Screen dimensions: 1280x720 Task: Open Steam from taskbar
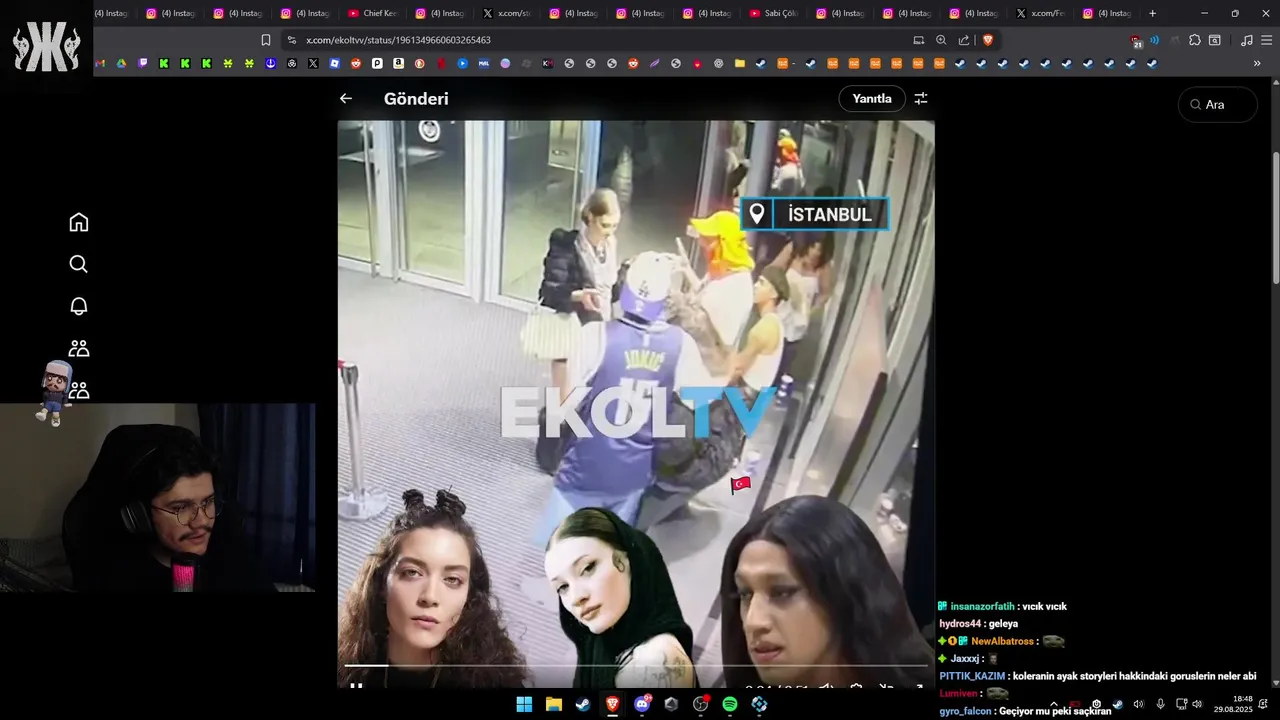click(x=582, y=704)
